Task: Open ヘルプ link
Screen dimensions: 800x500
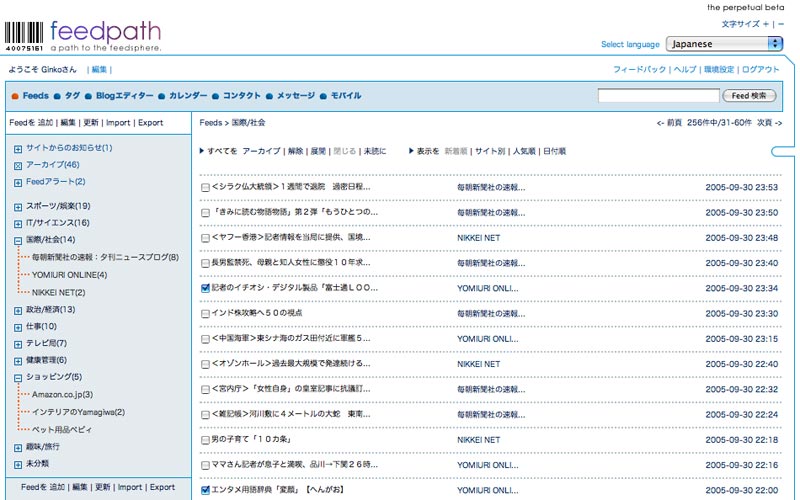Action: pyautogui.click(x=685, y=69)
